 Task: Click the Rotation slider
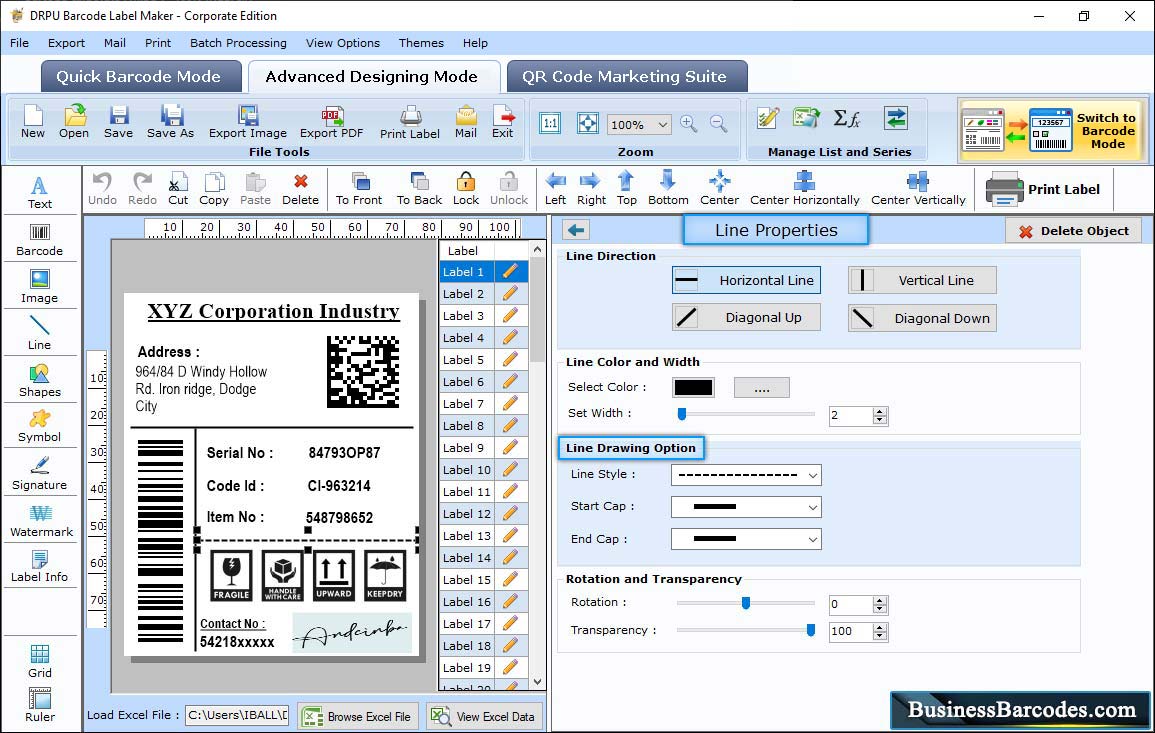pos(745,603)
